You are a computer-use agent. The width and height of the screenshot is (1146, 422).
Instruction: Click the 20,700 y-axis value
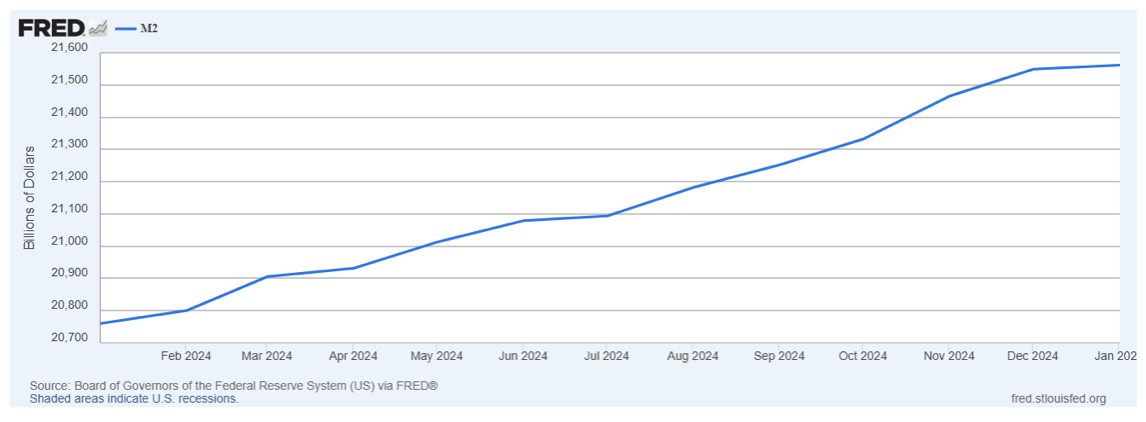tap(67, 338)
